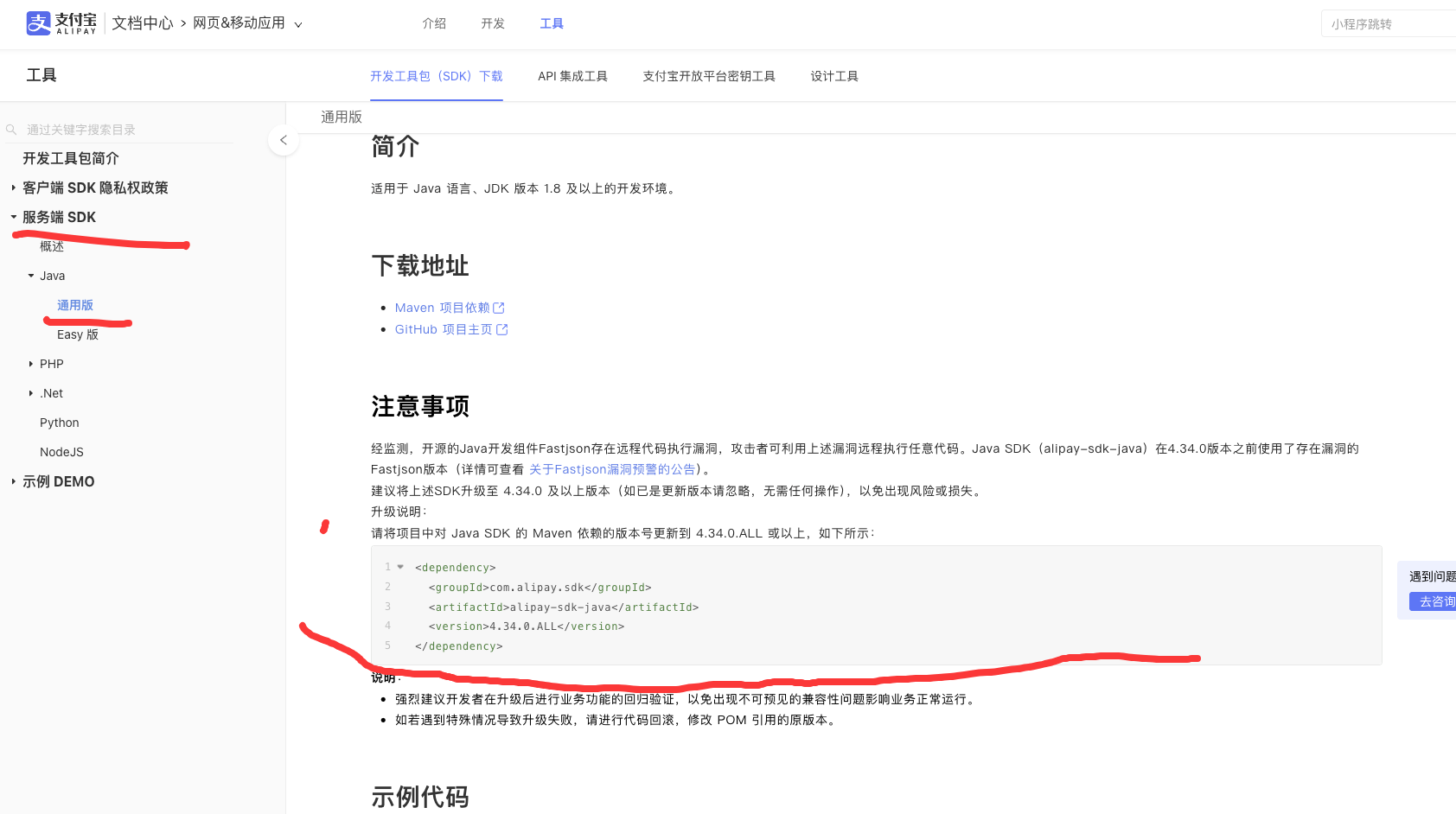Click the 示例代码 heading
Image resolution: width=1456 pixels, height=814 pixels.
coord(420,797)
